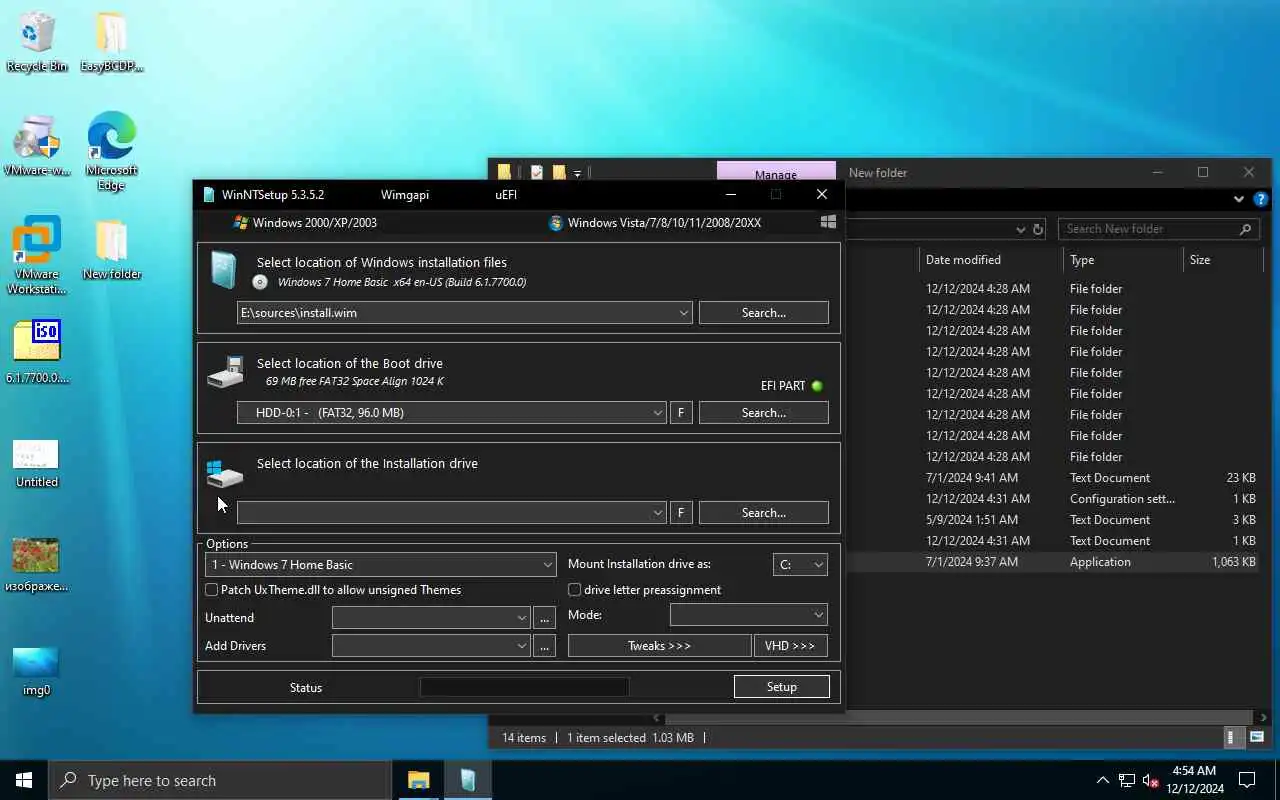Click the muted volume tray icon
The height and width of the screenshot is (800, 1280).
[x=1150, y=780]
